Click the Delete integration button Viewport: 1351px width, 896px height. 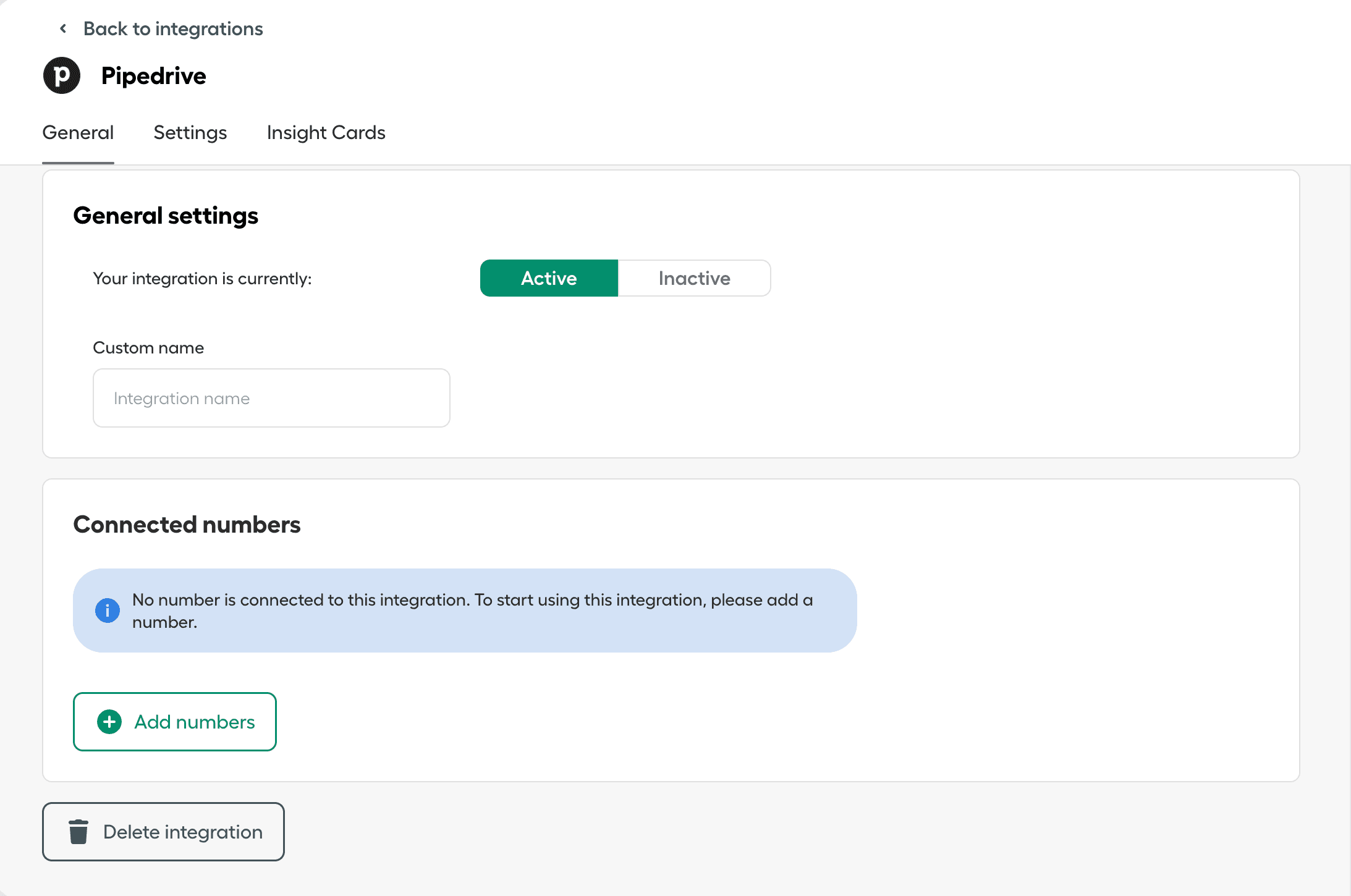pos(163,831)
